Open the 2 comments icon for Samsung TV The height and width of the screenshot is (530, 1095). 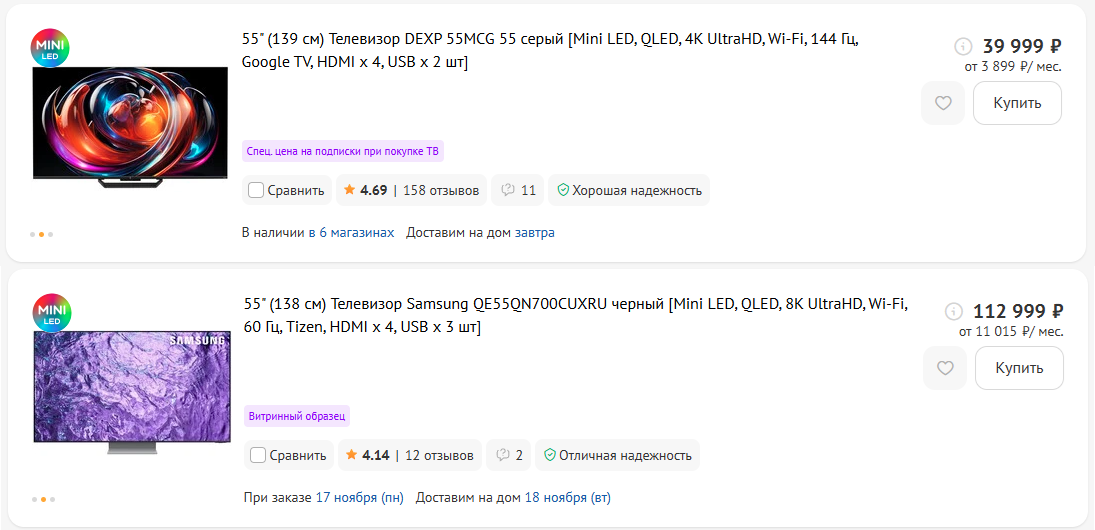coord(508,455)
